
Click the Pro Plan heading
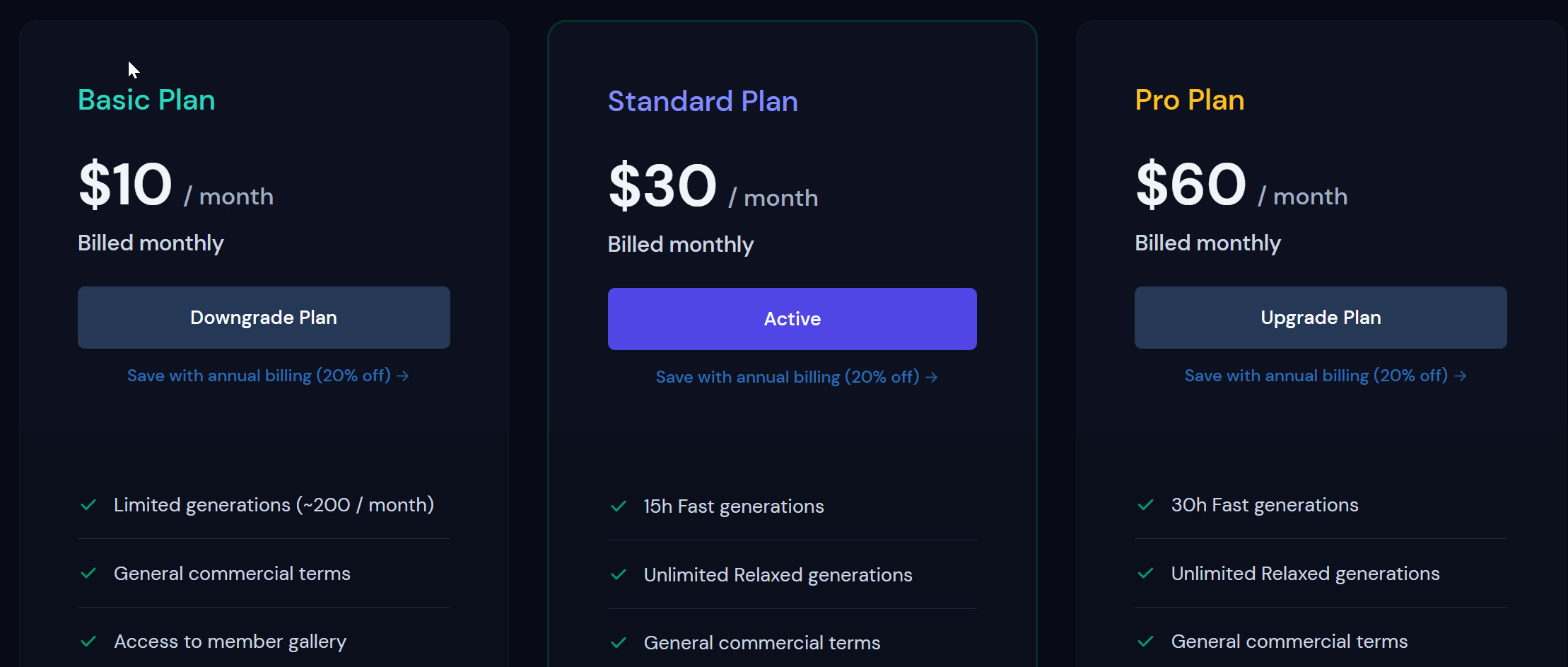(x=1189, y=100)
